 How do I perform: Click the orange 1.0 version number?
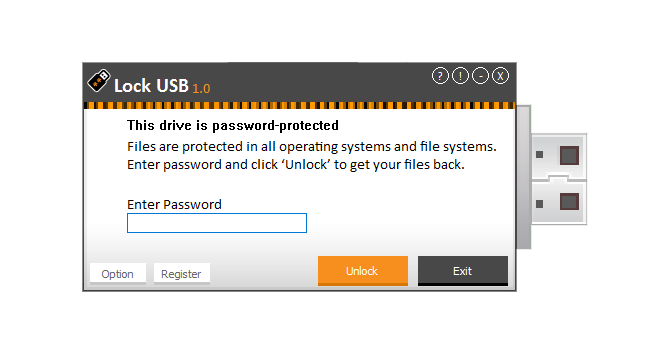point(201,89)
